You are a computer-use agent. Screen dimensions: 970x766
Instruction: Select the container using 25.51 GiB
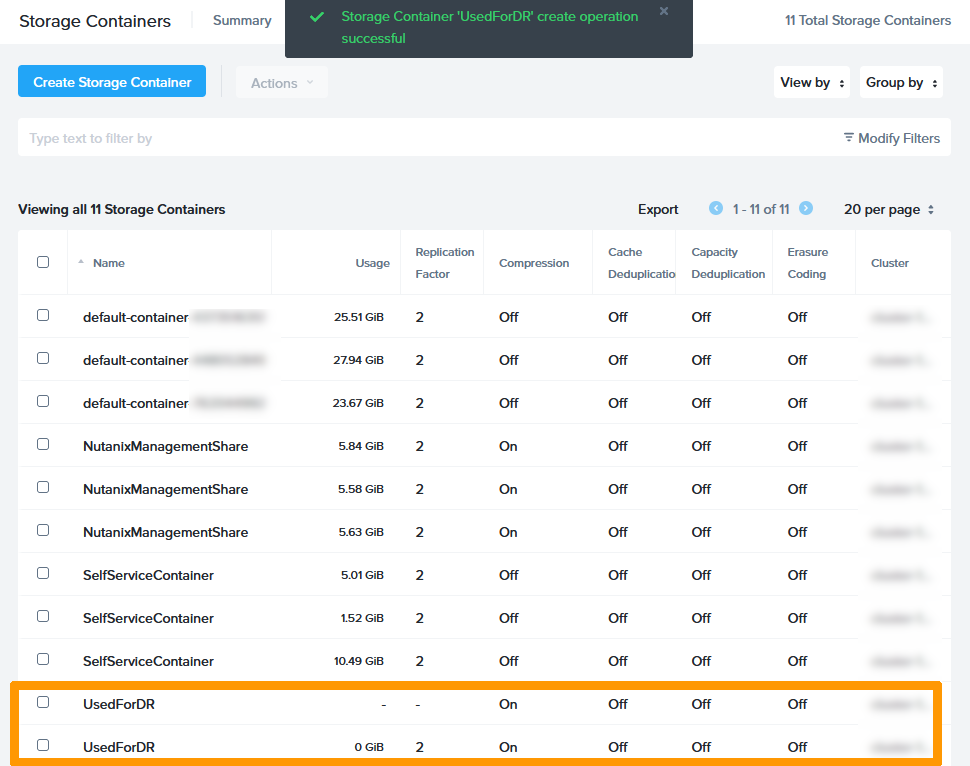tap(43, 315)
